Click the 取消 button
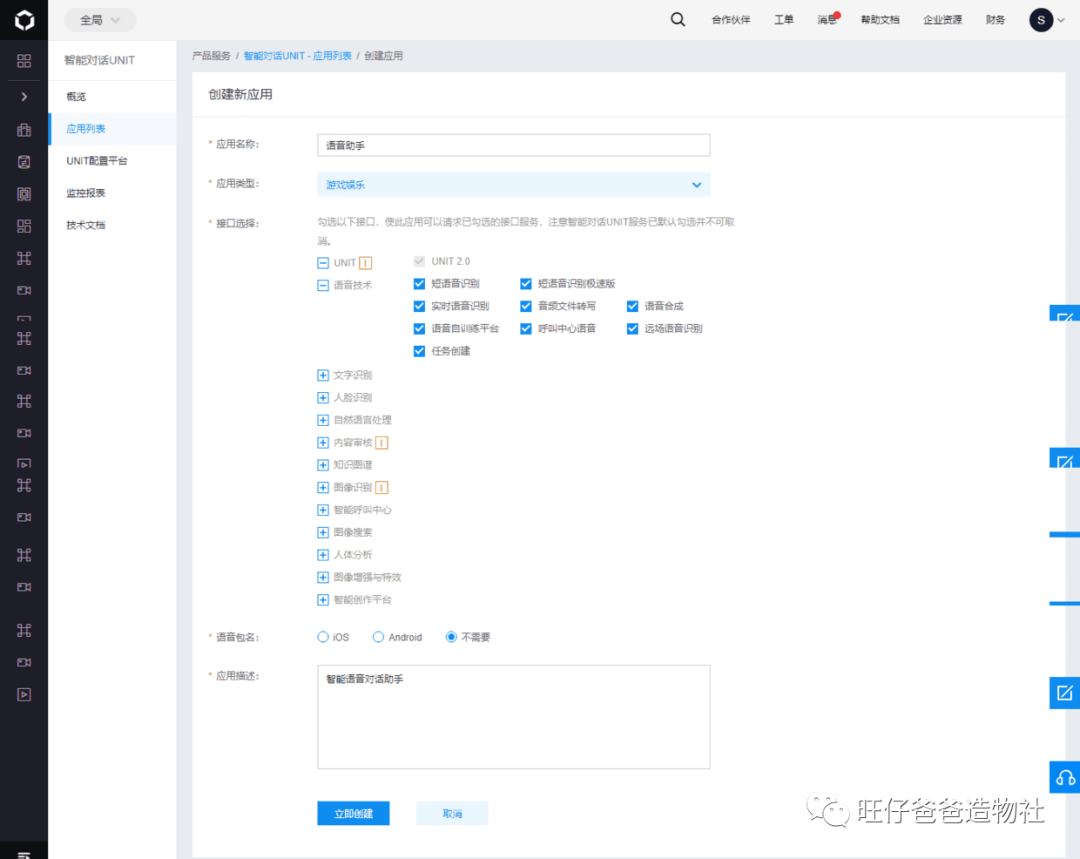The height and width of the screenshot is (859, 1080). (x=452, y=814)
